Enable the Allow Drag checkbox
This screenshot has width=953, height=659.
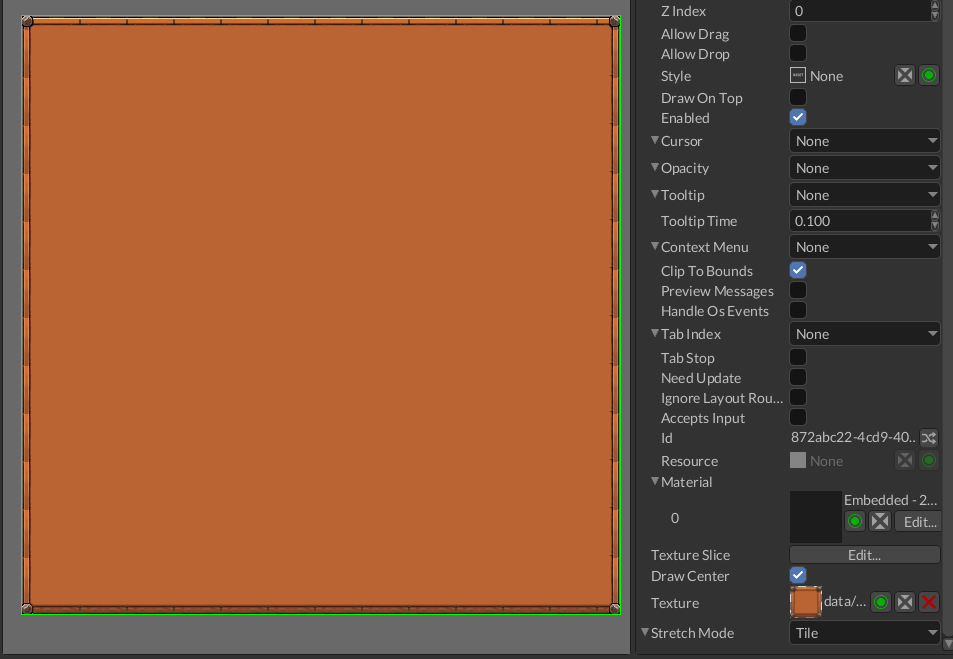click(x=798, y=34)
